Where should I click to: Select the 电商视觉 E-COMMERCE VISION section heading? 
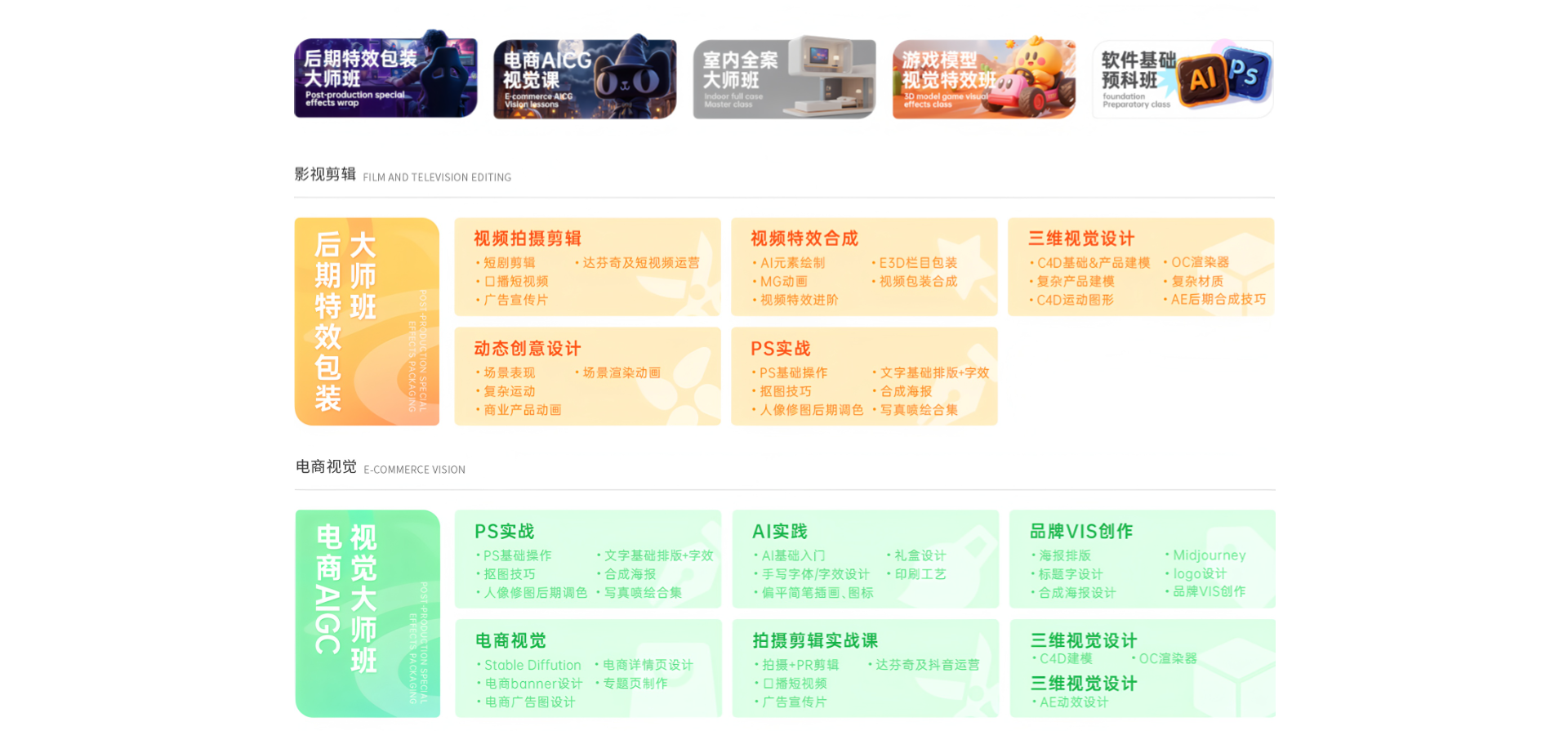[381, 467]
